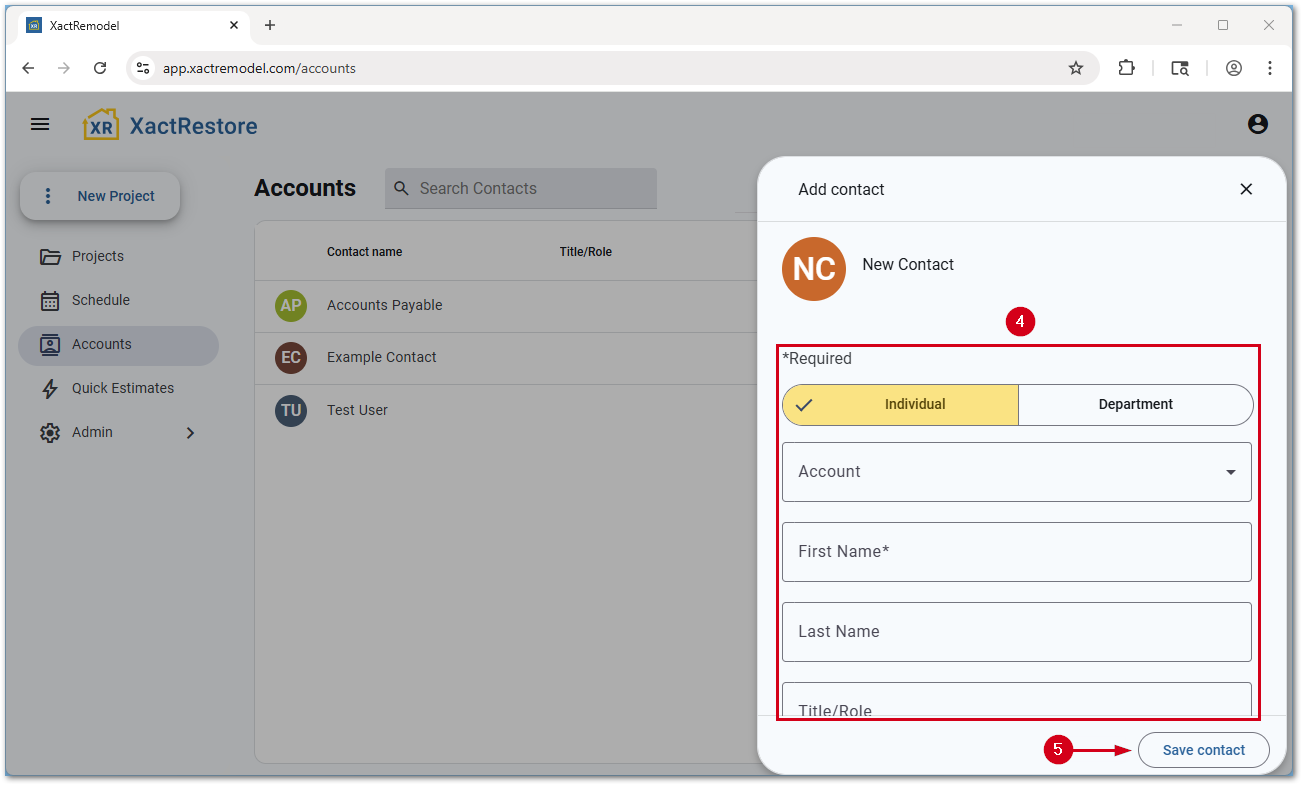Open the browser extensions menu
Screen dimensions: 1302x785
[x=1126, y=68]
